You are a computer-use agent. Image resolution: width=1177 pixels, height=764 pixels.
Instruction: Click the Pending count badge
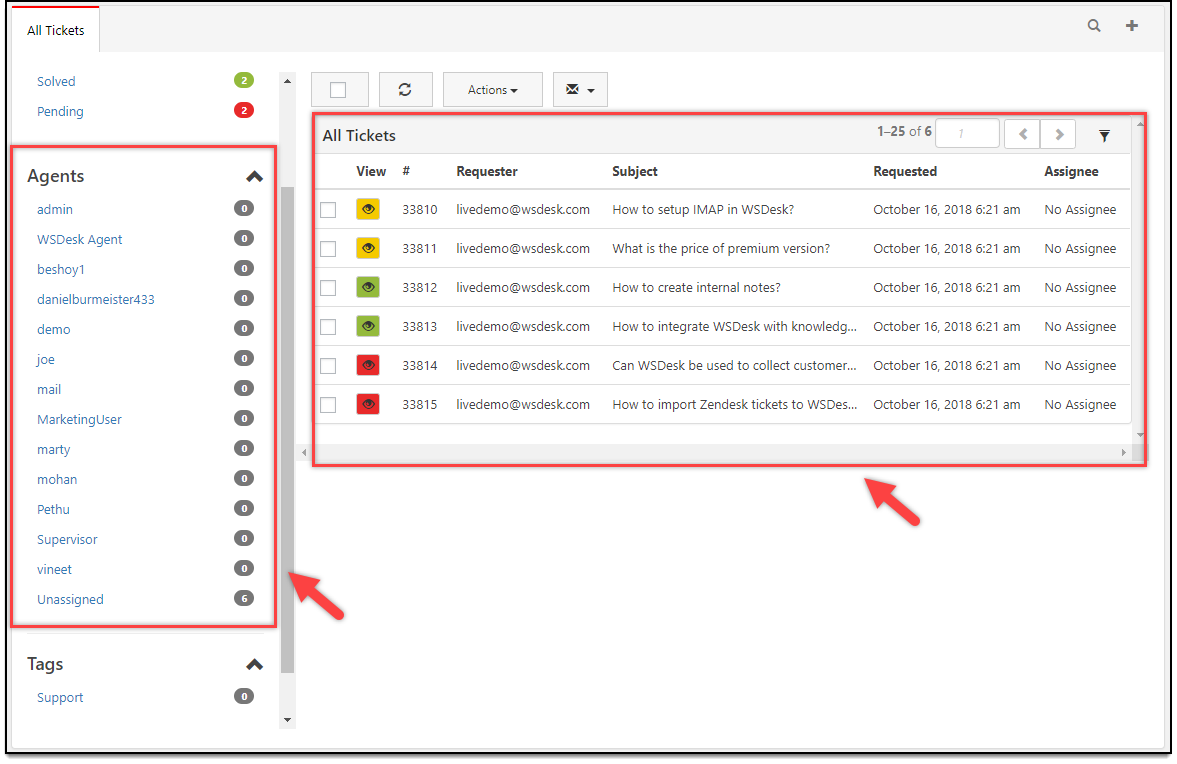click(x=244, y=110)
